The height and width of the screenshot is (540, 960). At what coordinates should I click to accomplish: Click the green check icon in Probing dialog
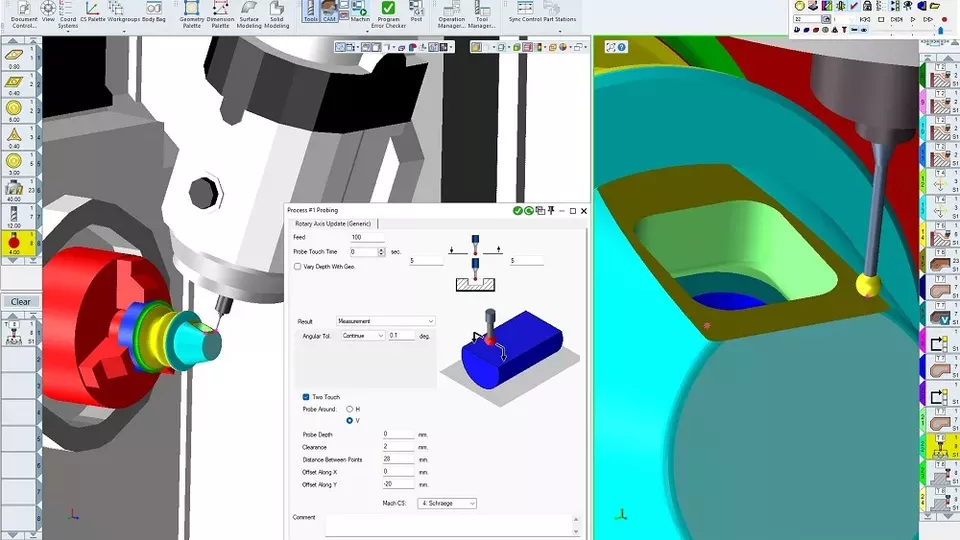517,211
